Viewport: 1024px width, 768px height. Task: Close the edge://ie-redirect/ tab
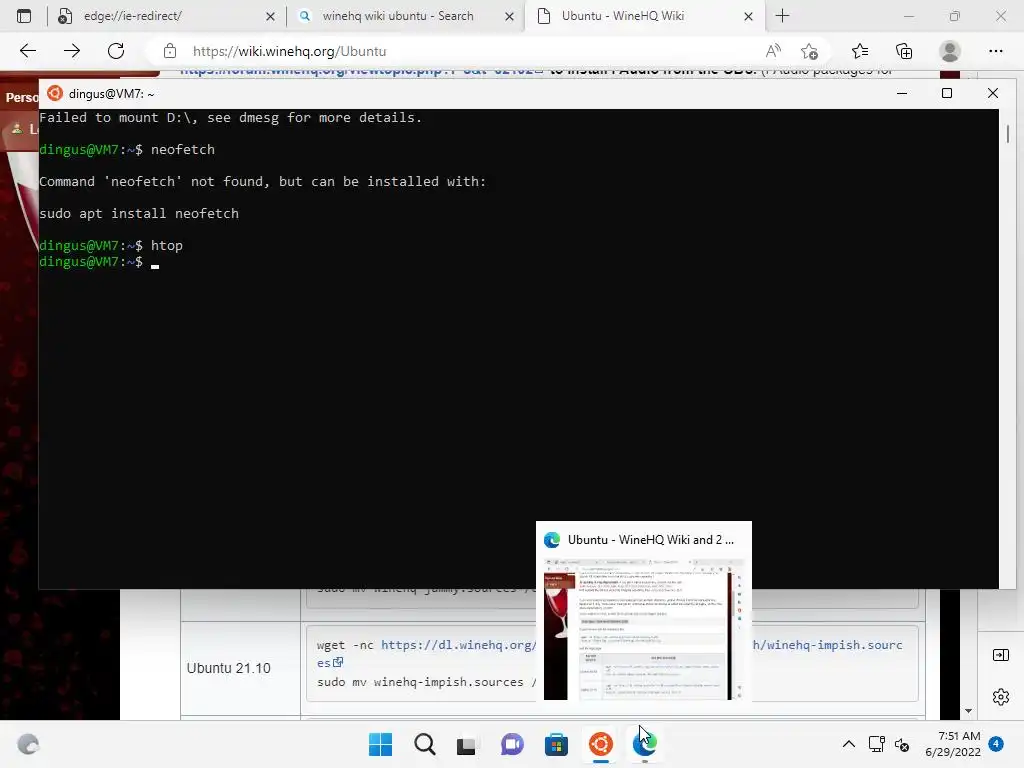click(x=270, y=16)
